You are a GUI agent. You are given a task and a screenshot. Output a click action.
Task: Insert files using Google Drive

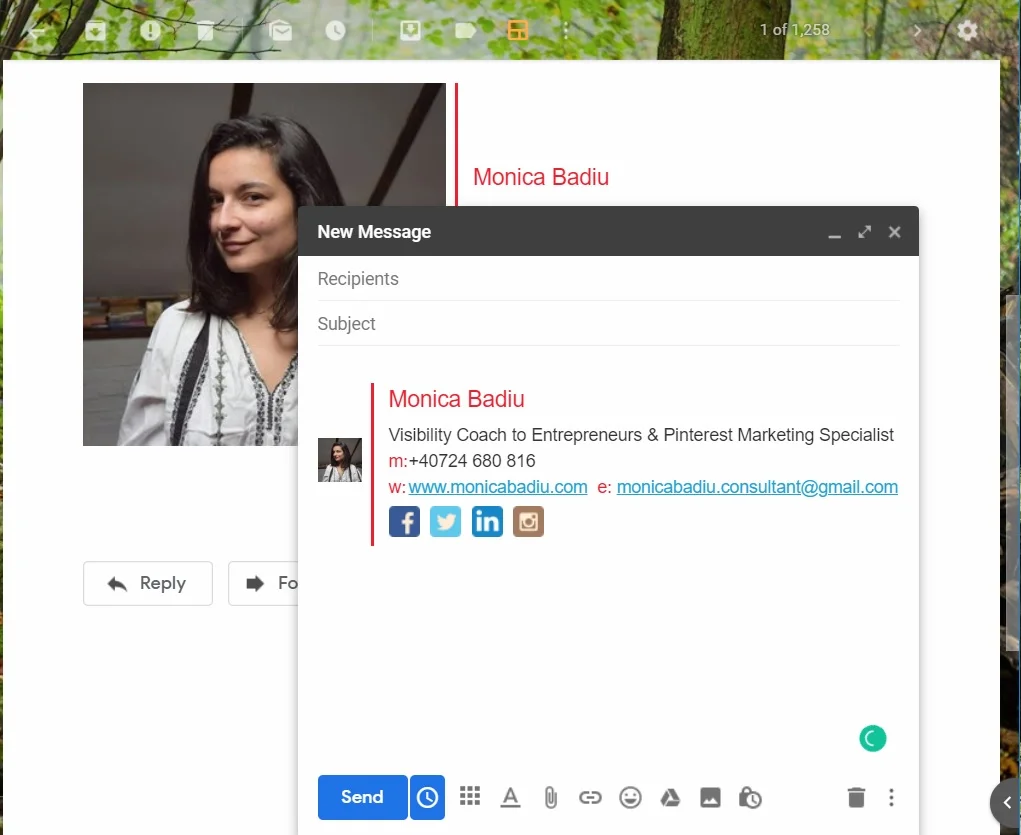[670, 797]
